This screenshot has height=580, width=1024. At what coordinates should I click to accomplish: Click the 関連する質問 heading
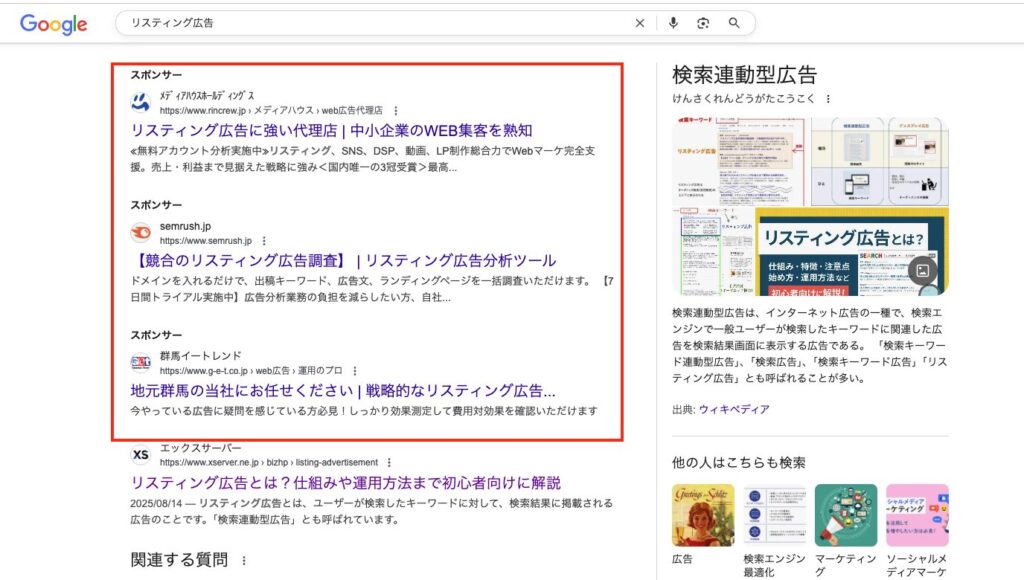pyautogui.click(x=179, y=560)
